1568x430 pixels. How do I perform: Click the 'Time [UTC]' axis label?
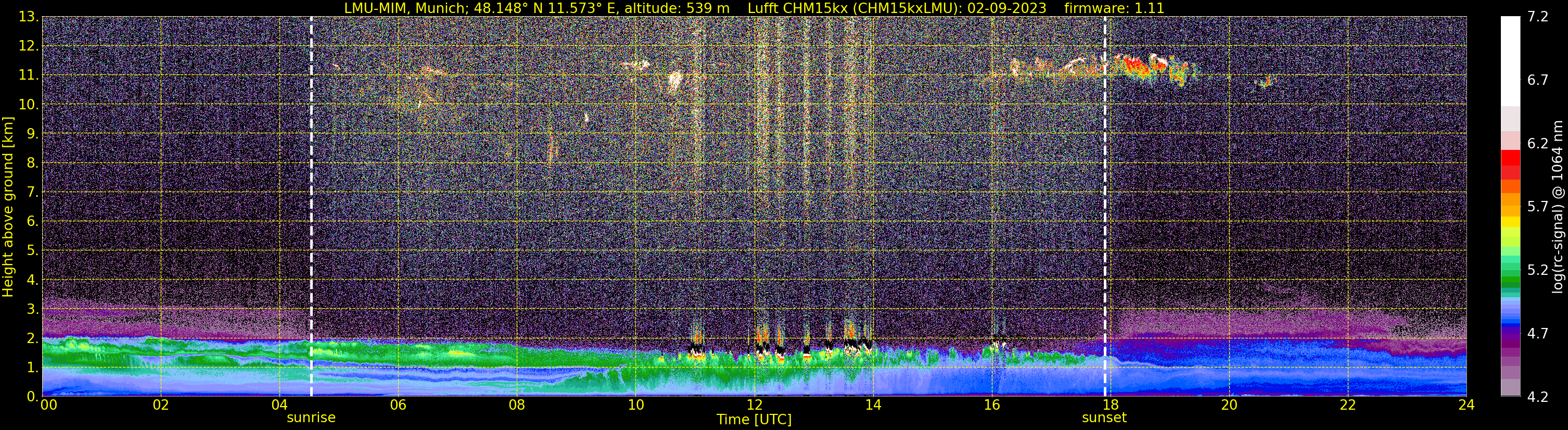point(754,420)
